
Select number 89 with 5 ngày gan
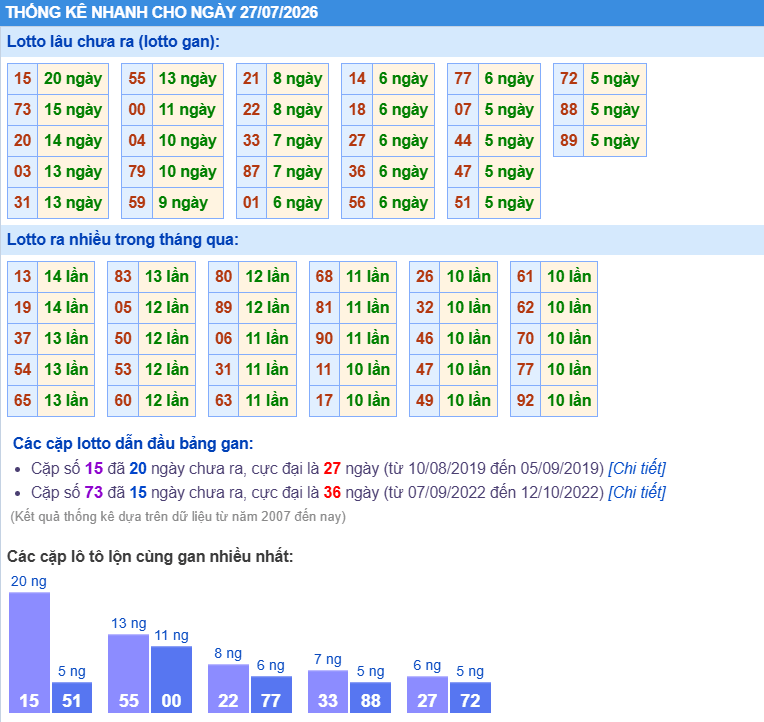(569, 141)
